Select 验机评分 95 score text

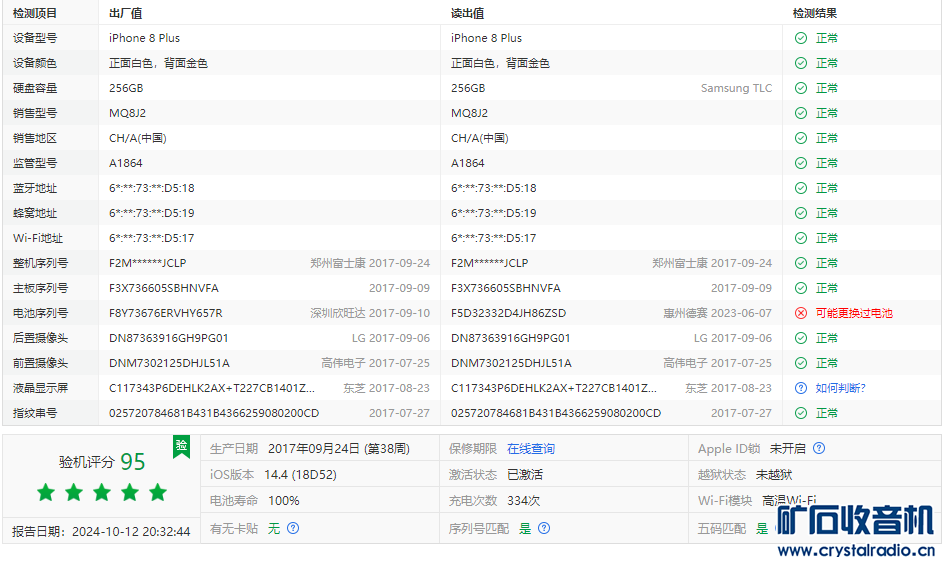[x=102, y=461]
